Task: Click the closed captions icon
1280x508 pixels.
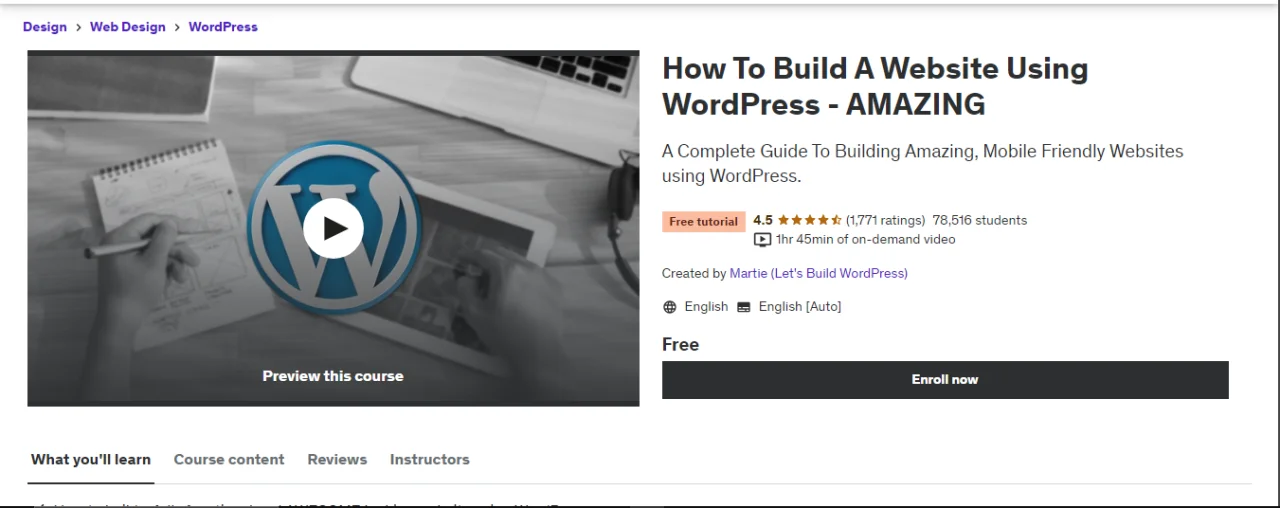Action: coord(744,307)
